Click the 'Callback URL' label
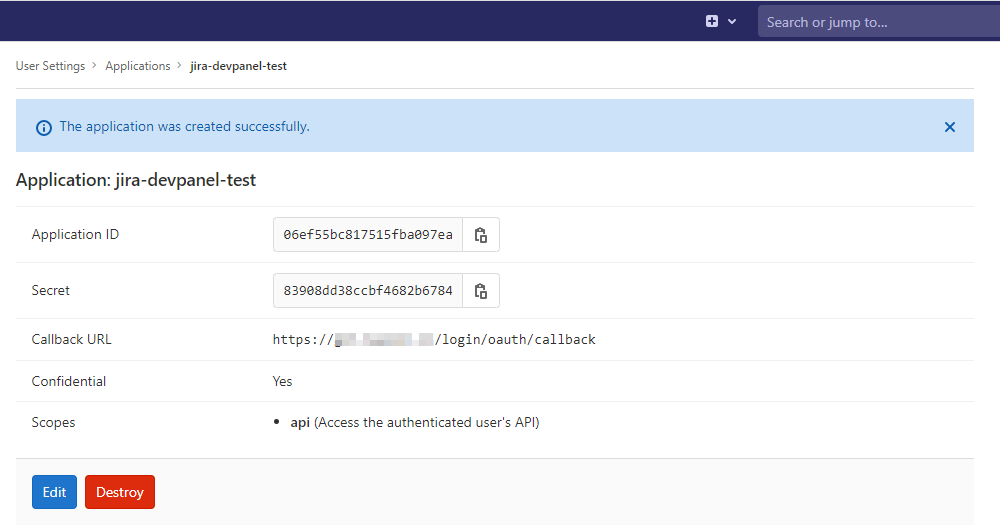Viewport: 1000px width, 528px height. [71, 339]
